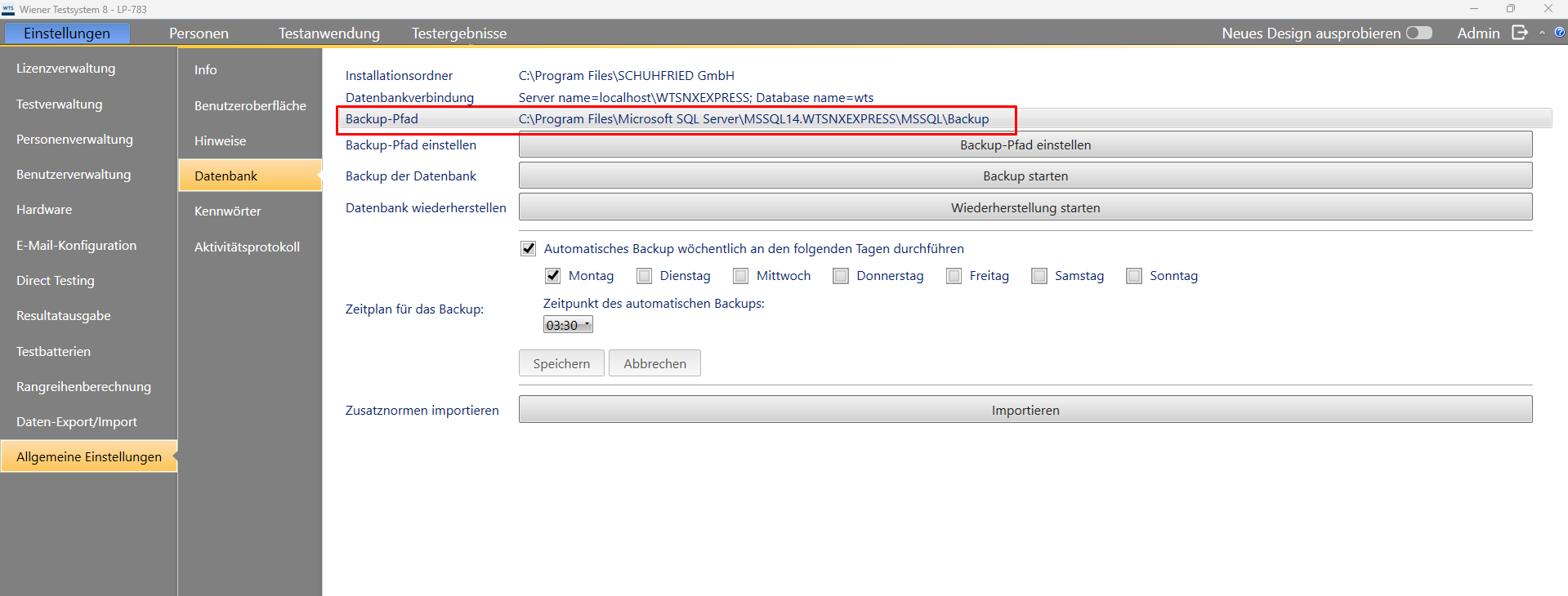The width and height of the screenshot is (1568, 596).
Task: Enable the Freitag backup day checkbox
Action: [954, 276]
